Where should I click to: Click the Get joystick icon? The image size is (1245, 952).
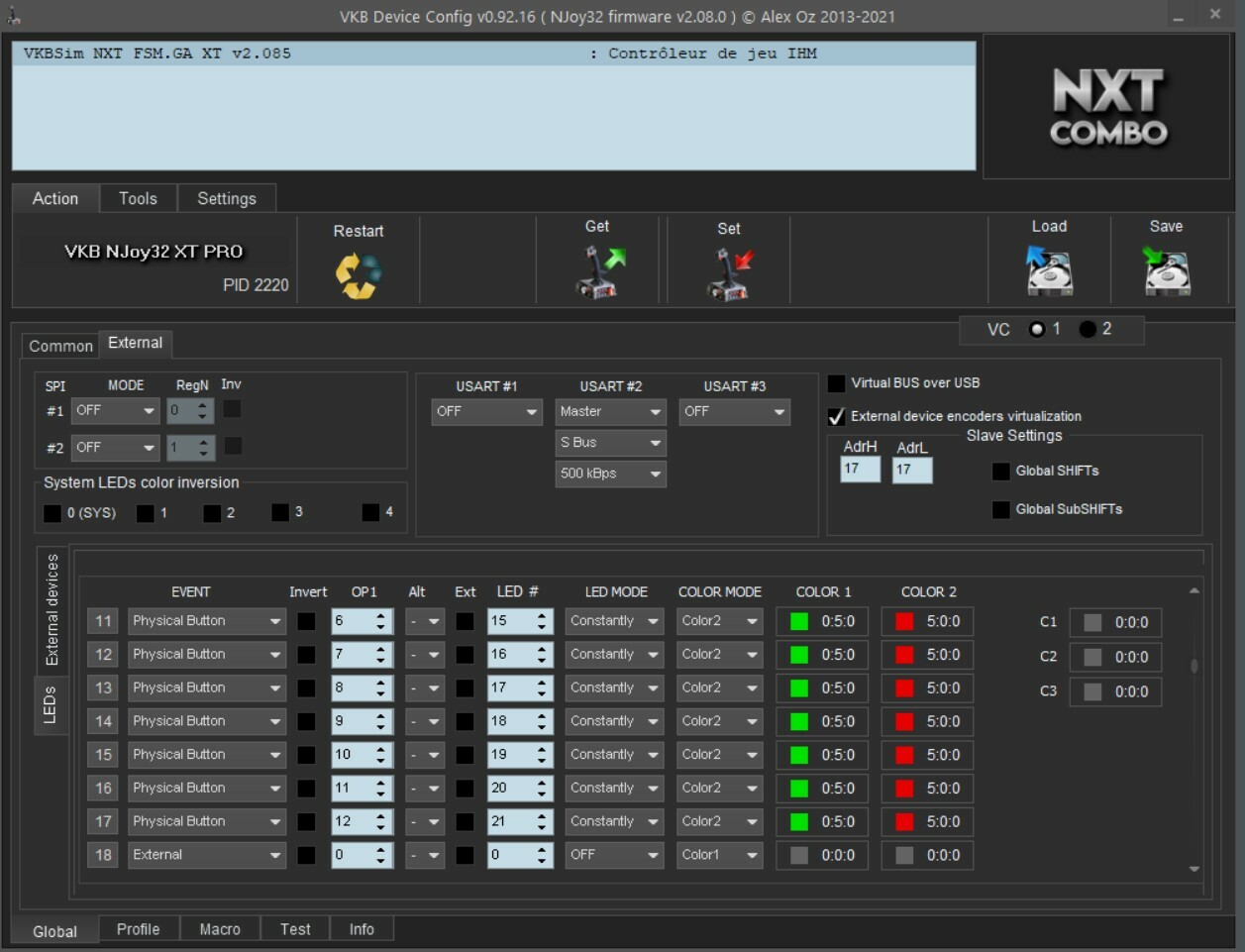tap(601, 272)
